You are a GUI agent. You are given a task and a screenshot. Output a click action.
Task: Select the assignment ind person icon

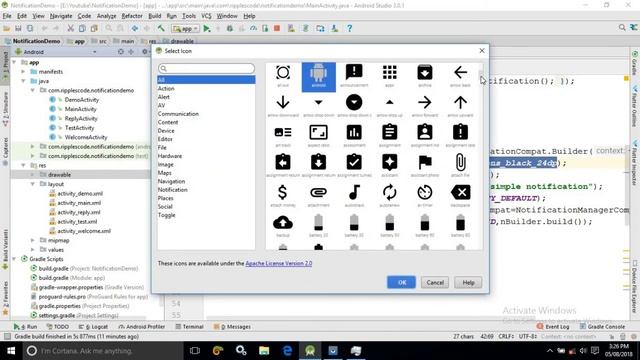[x=424, y=132]
